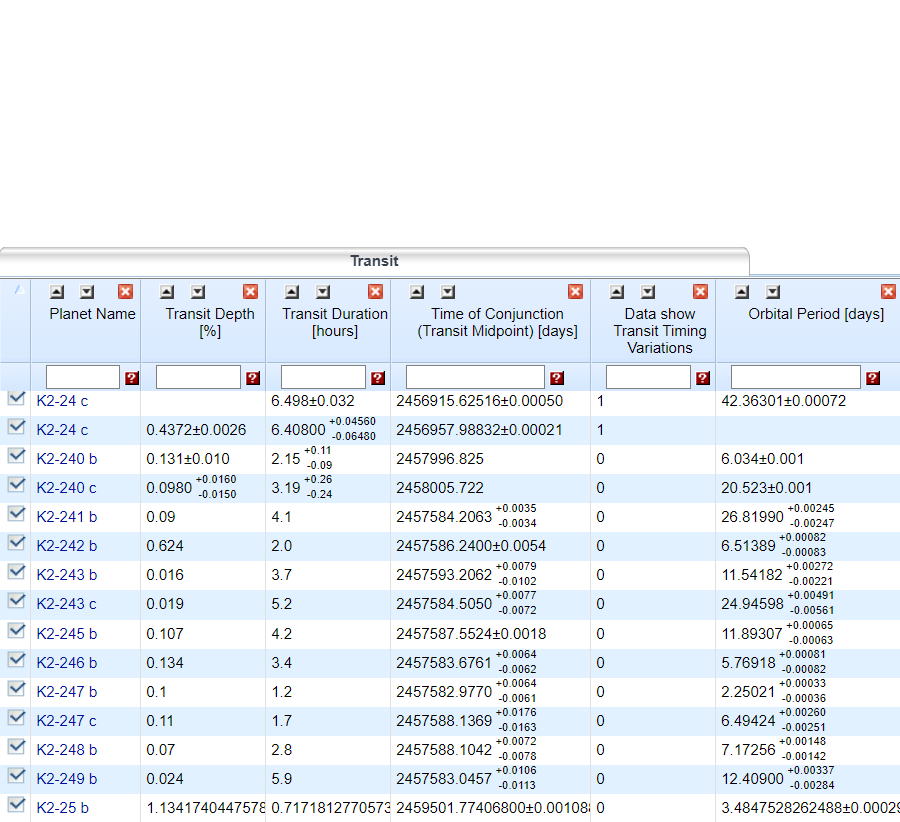900x822 pixels.
Task: Sort Planet Name column ascending
Action: 57,292
